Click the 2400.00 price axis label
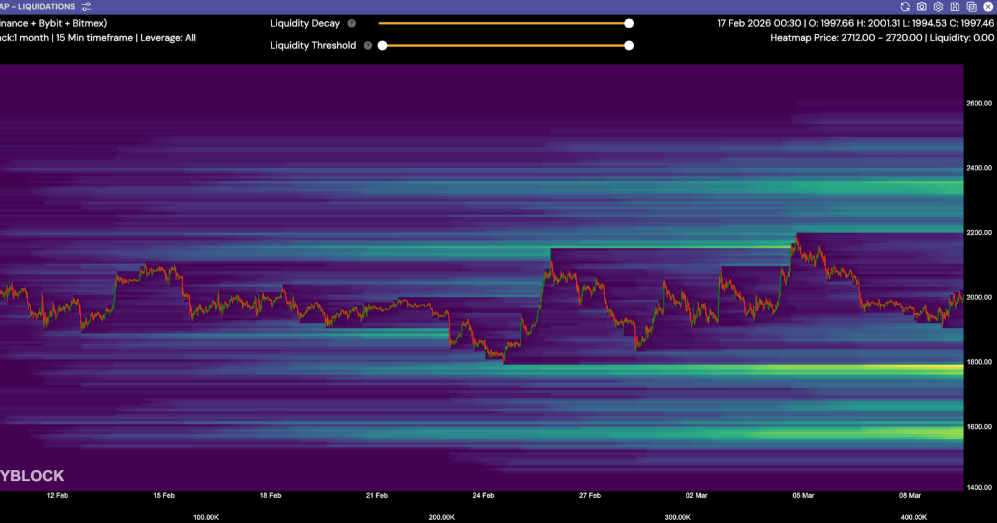Screen dimensions: 997x523 [979, 168]
